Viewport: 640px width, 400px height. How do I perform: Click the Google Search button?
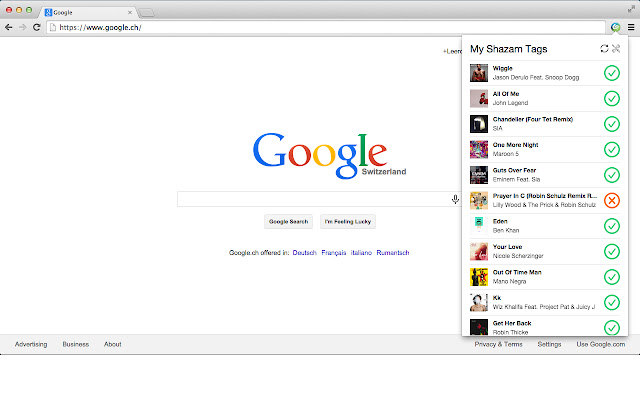click(x=289, y=222)
